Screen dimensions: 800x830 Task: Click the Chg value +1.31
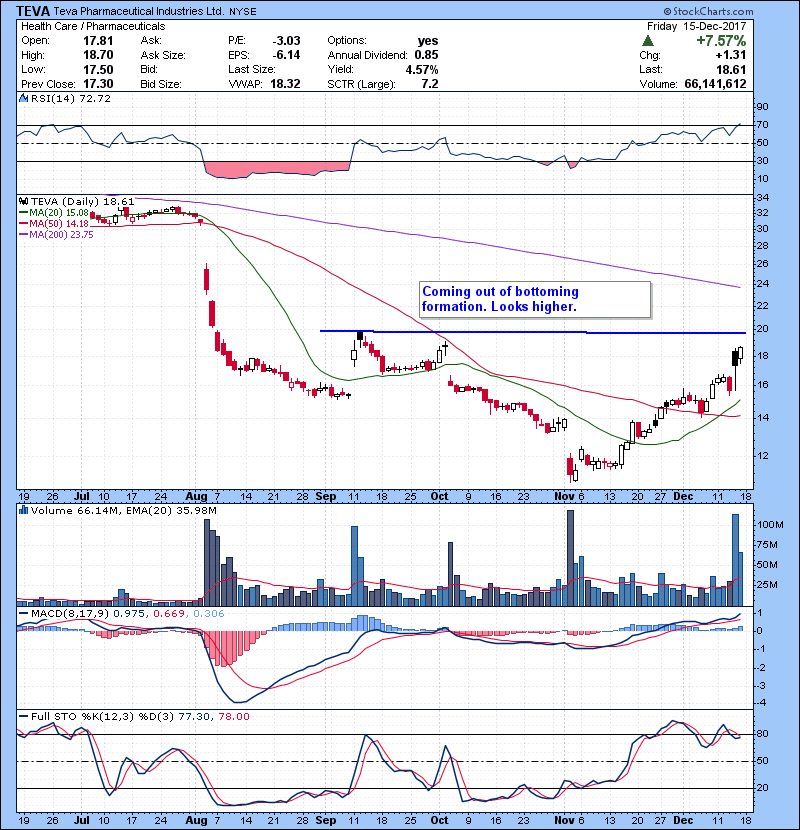[731, 55]
